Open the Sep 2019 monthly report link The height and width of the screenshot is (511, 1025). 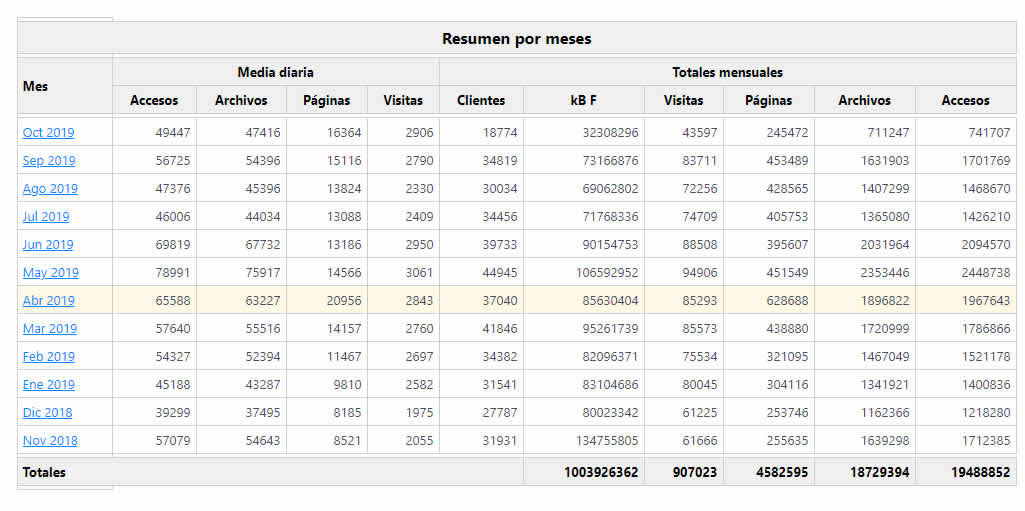[x=49, y=160]
